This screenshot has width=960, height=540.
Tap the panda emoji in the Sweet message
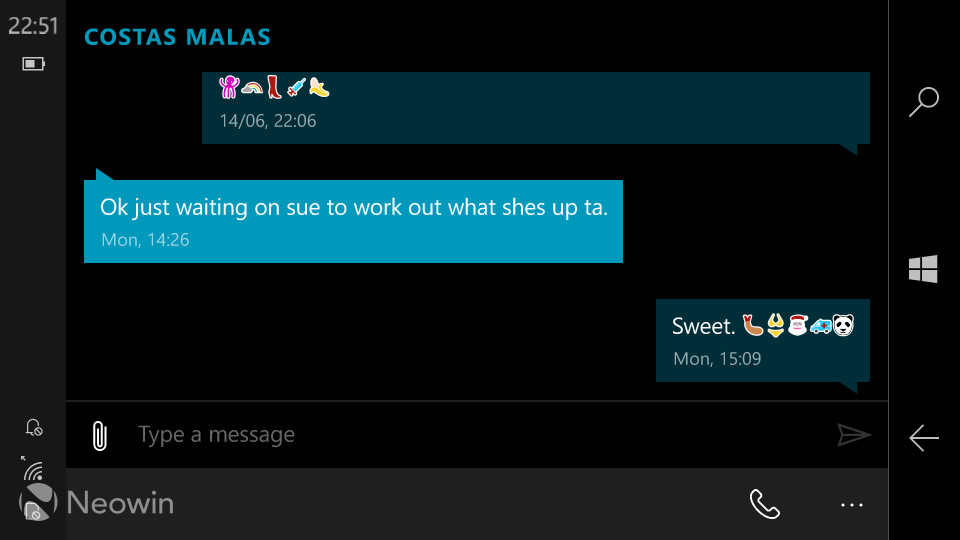(843, 325)
